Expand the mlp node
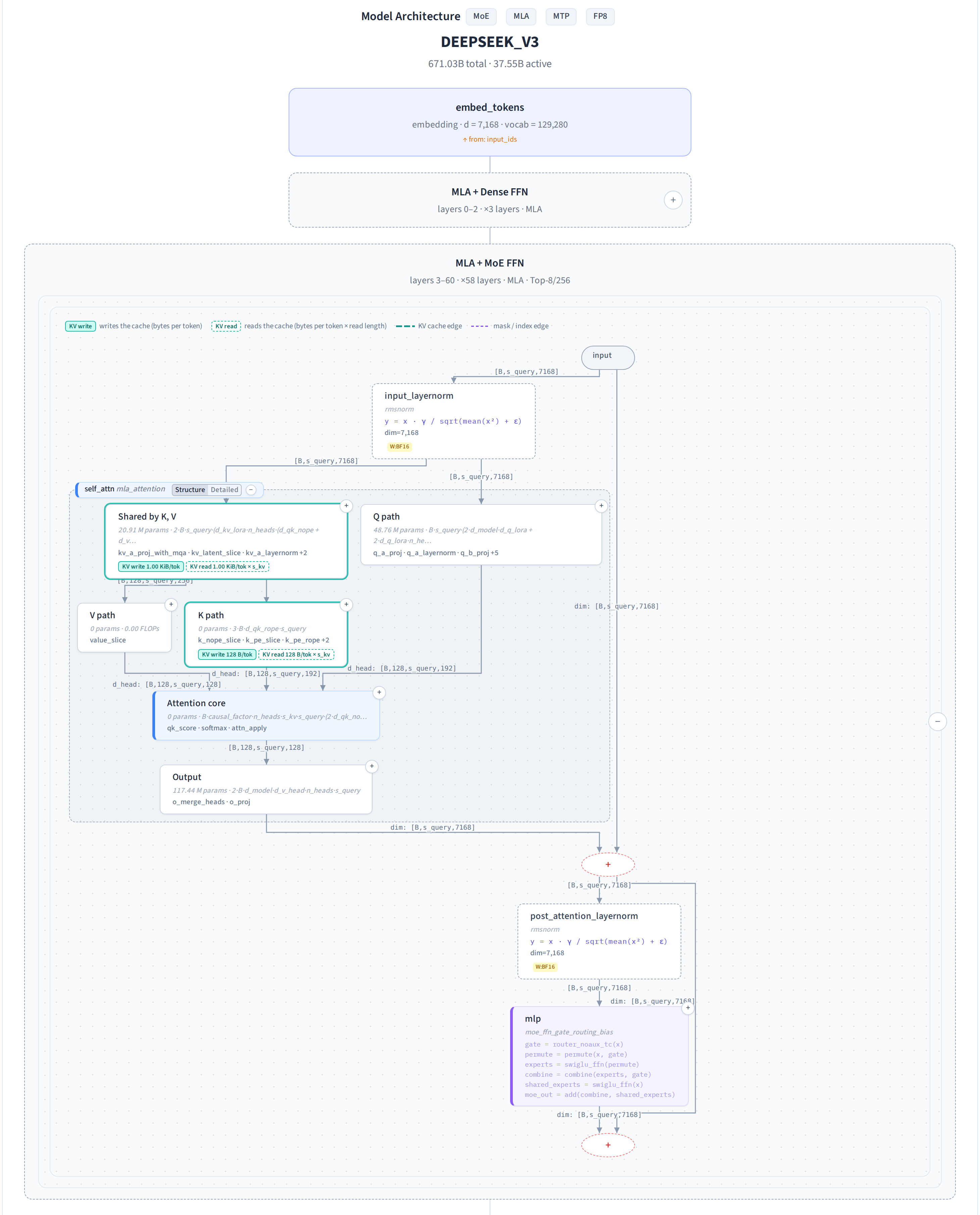Viewport: 980px width, 1215px height. tap(688, 1008)
